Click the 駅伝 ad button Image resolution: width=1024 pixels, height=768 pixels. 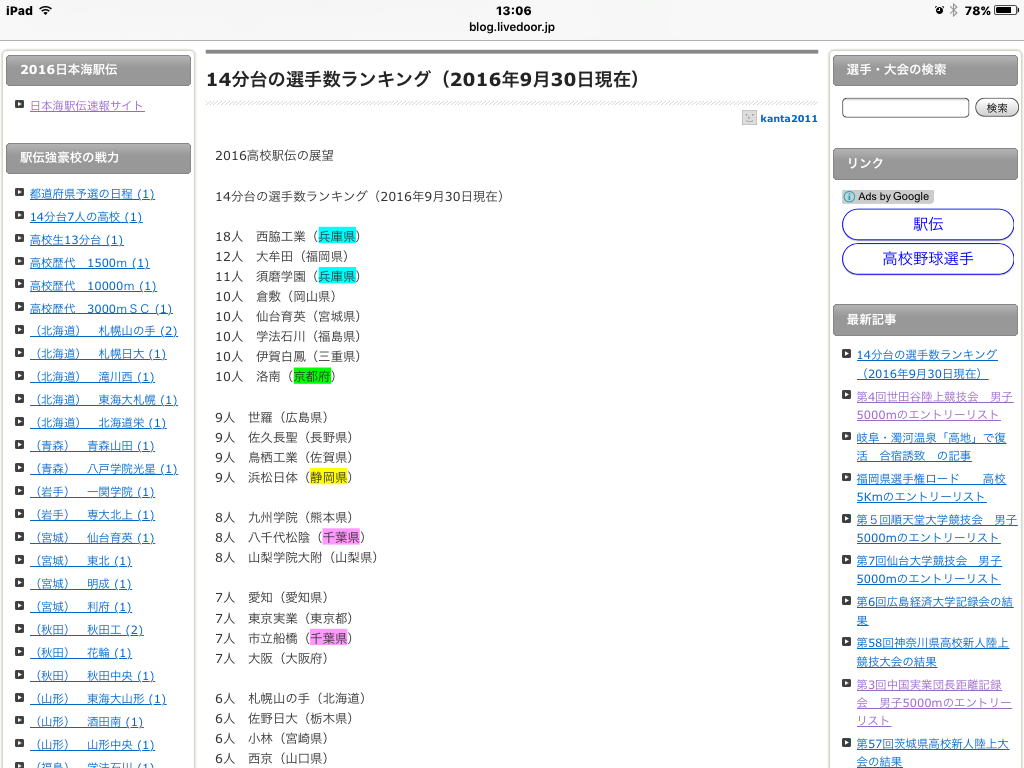(x=928, y=225)
